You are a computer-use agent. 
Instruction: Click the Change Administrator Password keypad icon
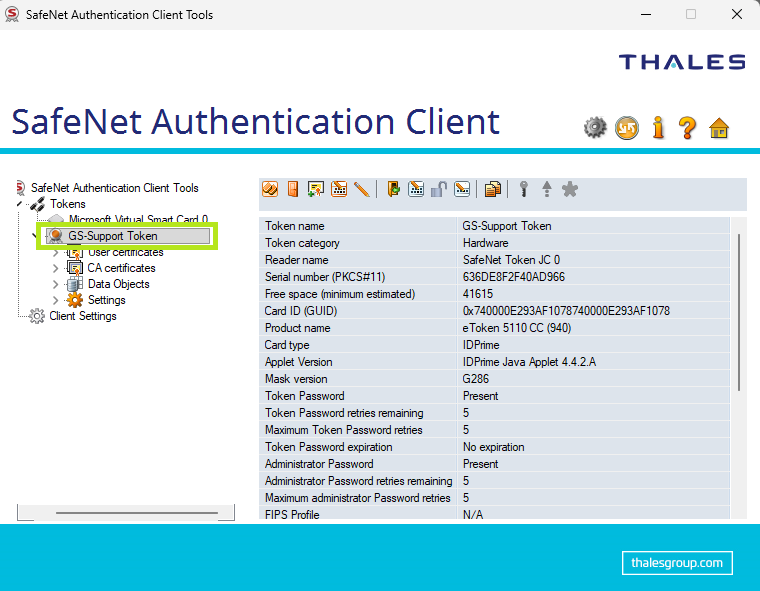point(416,189)
